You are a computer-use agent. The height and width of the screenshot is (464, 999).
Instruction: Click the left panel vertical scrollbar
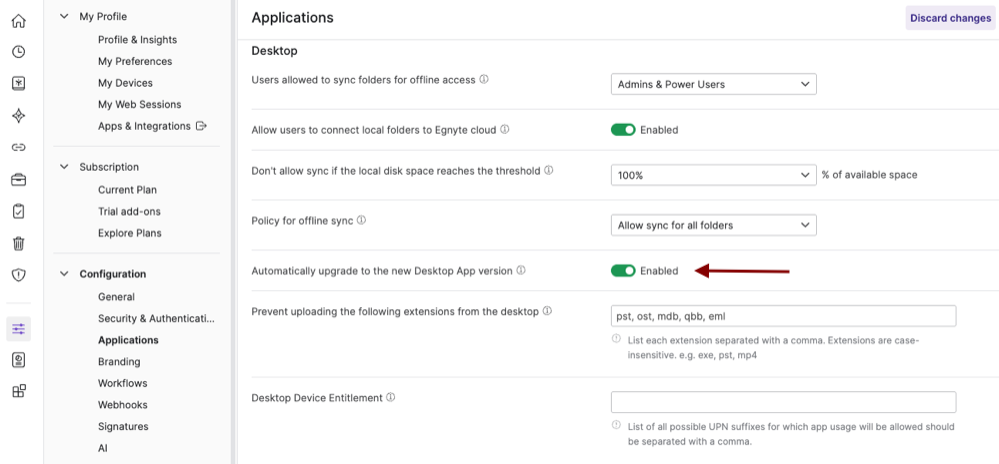pos(233,232)
